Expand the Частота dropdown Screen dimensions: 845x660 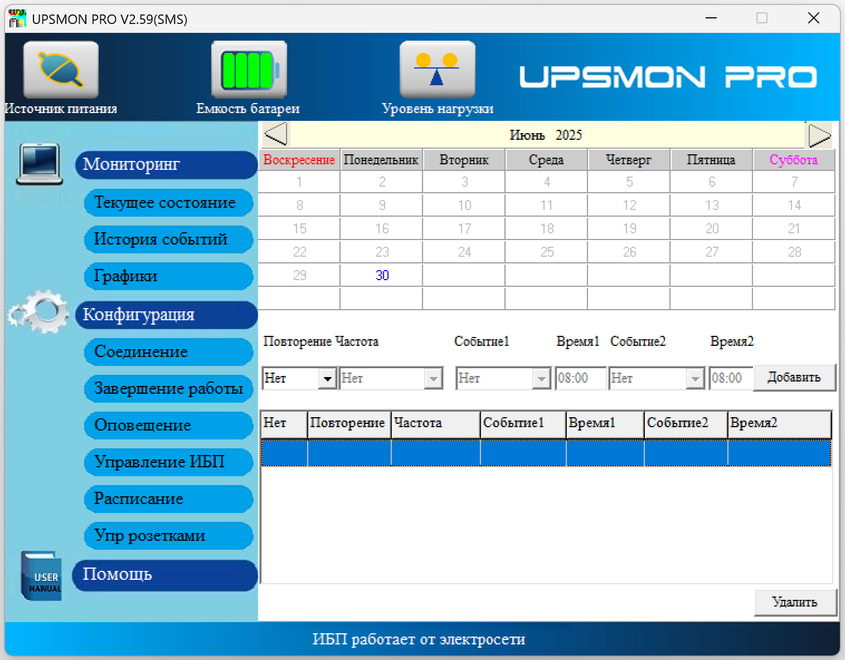pyautogui.click(x=433, y=378)
